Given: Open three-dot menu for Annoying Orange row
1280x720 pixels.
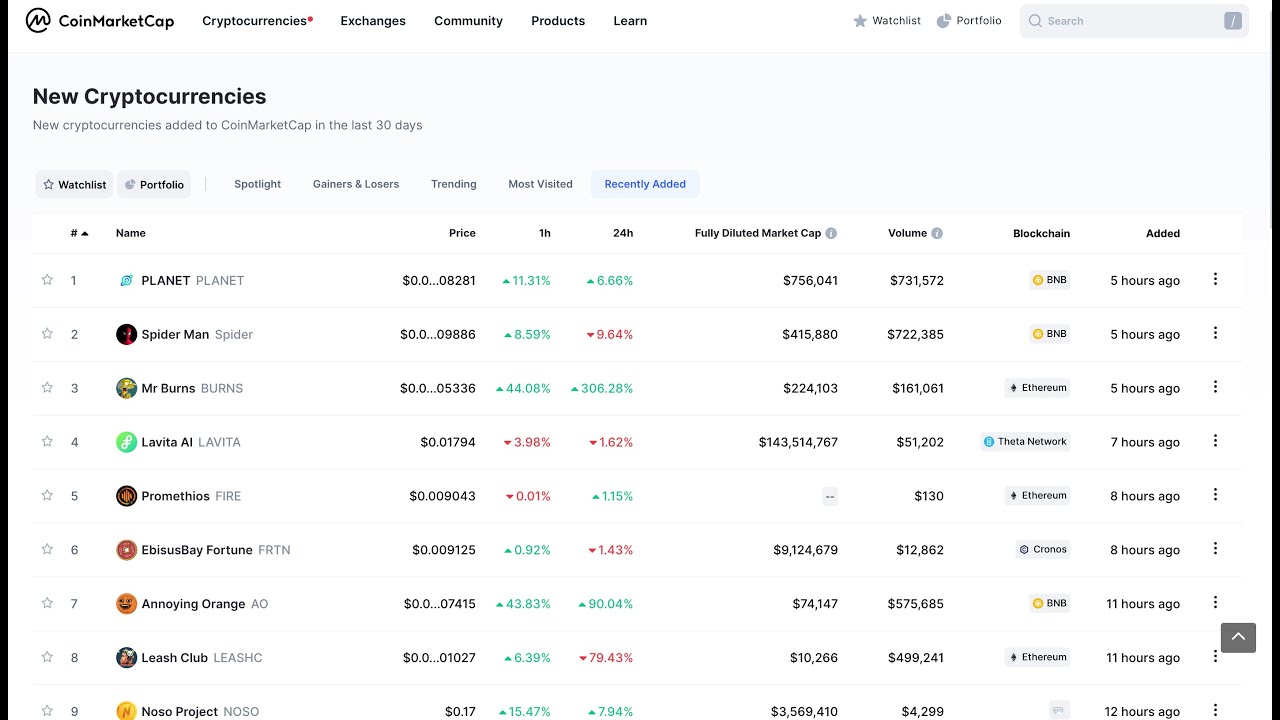Looking at the screenshot, I should click(x=1215, y=604).
